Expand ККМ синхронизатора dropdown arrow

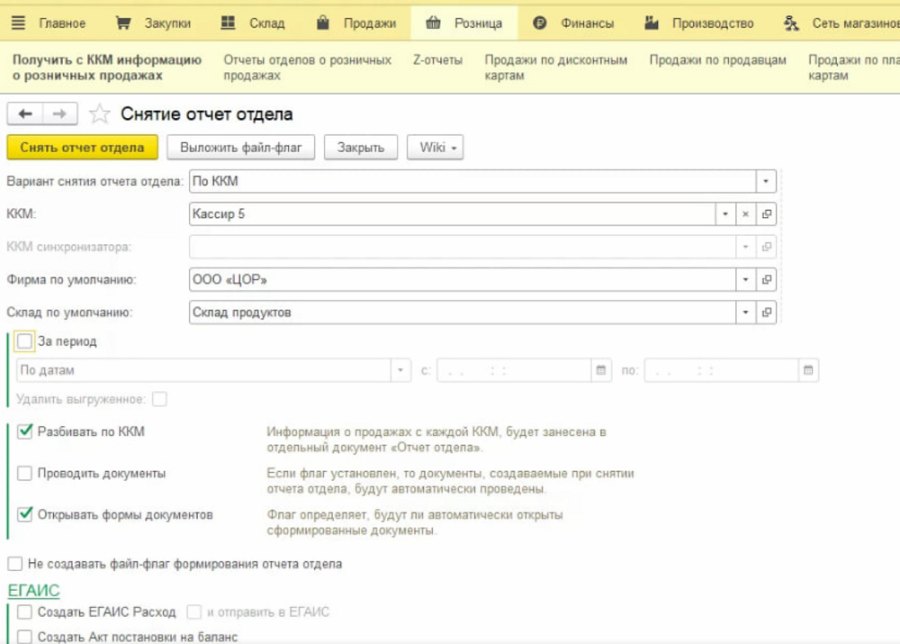(x=746, y=247)
